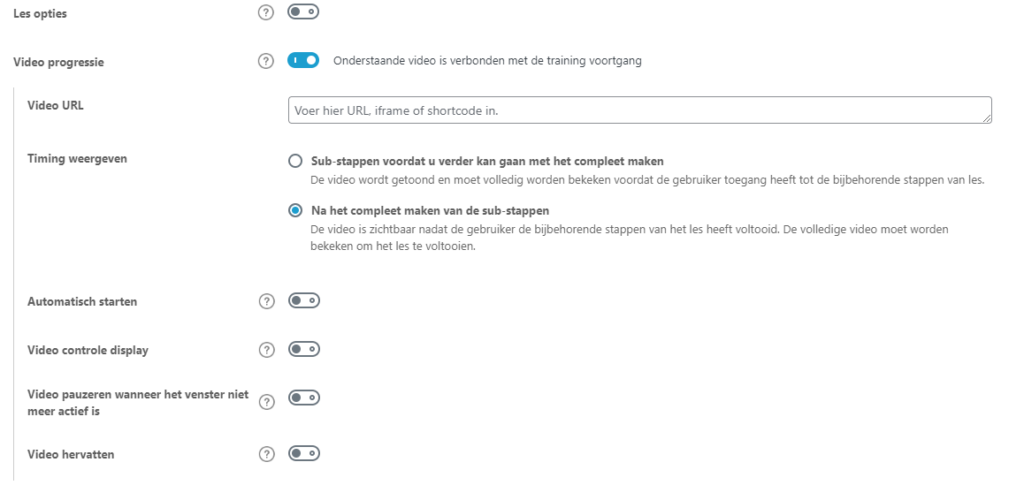
Task: Click the 'Na het compleet maken van de sub-stappen' label text
Action: click(x=430, y=210)
